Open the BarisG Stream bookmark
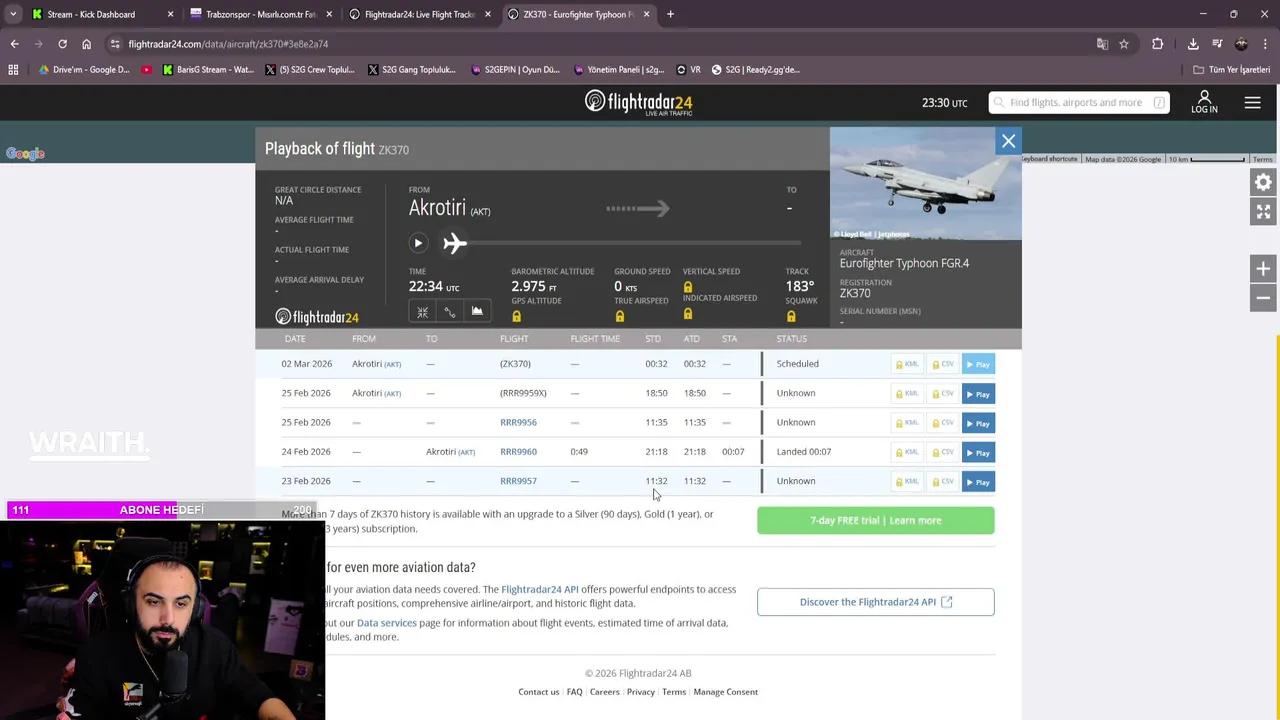This screenshot has width=1280, height=720. coord(208,70)
